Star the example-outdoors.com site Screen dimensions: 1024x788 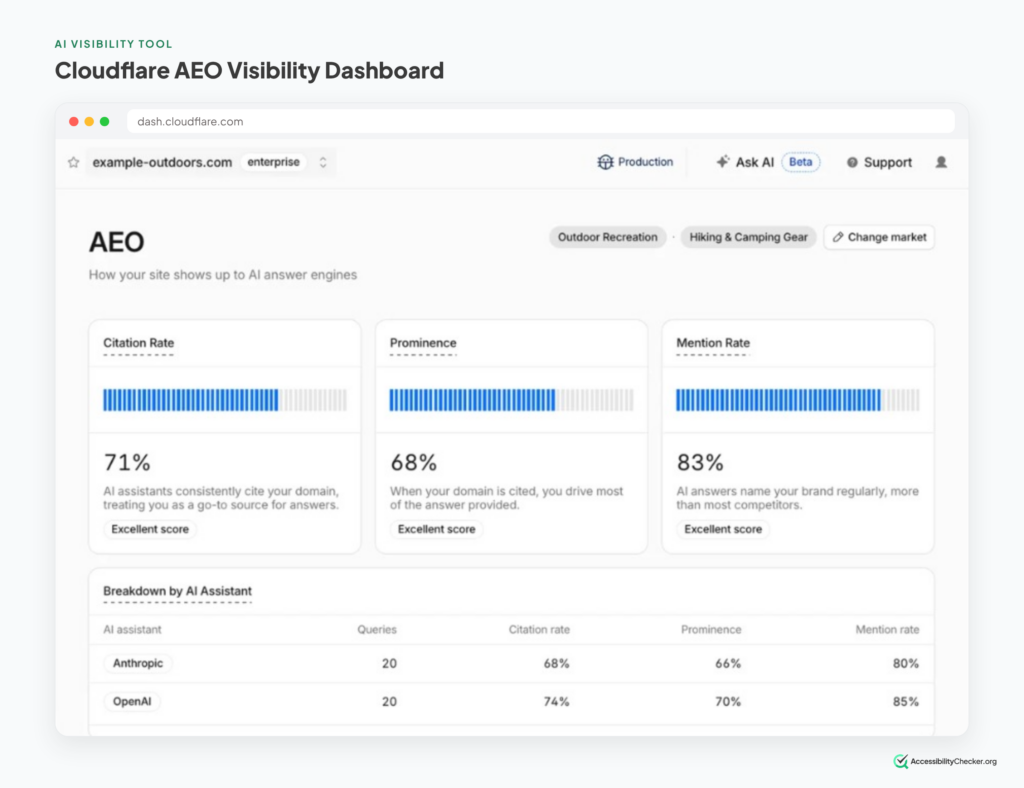point(73,163)
